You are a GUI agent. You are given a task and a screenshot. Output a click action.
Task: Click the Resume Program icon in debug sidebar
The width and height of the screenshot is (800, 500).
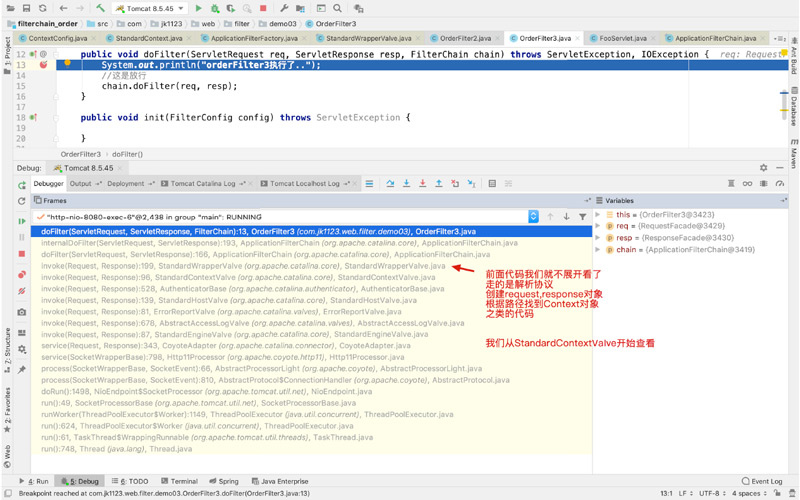(x=21, y=221)
